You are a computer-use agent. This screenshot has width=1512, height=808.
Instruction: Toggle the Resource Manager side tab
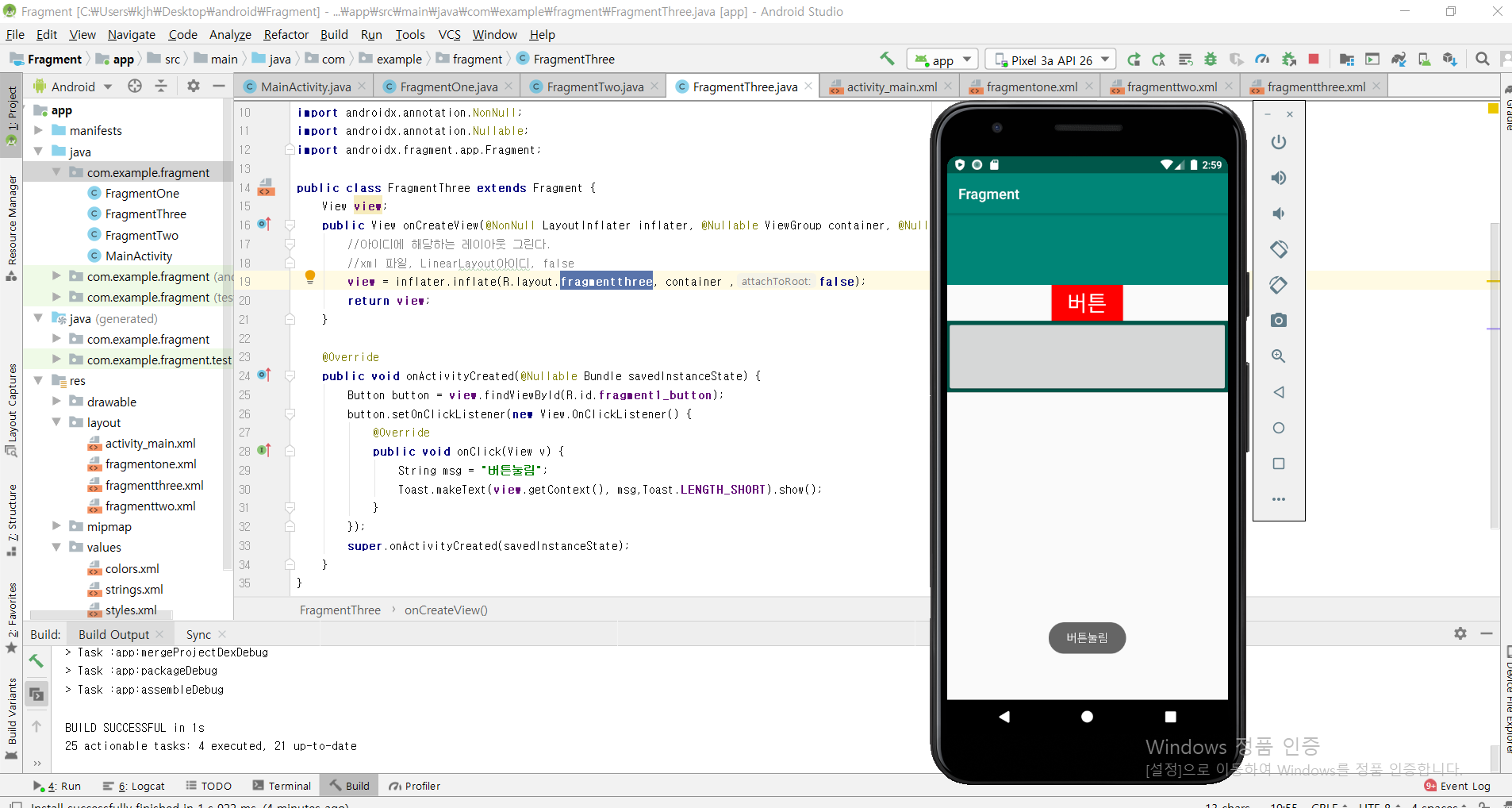tap(11, 227)
